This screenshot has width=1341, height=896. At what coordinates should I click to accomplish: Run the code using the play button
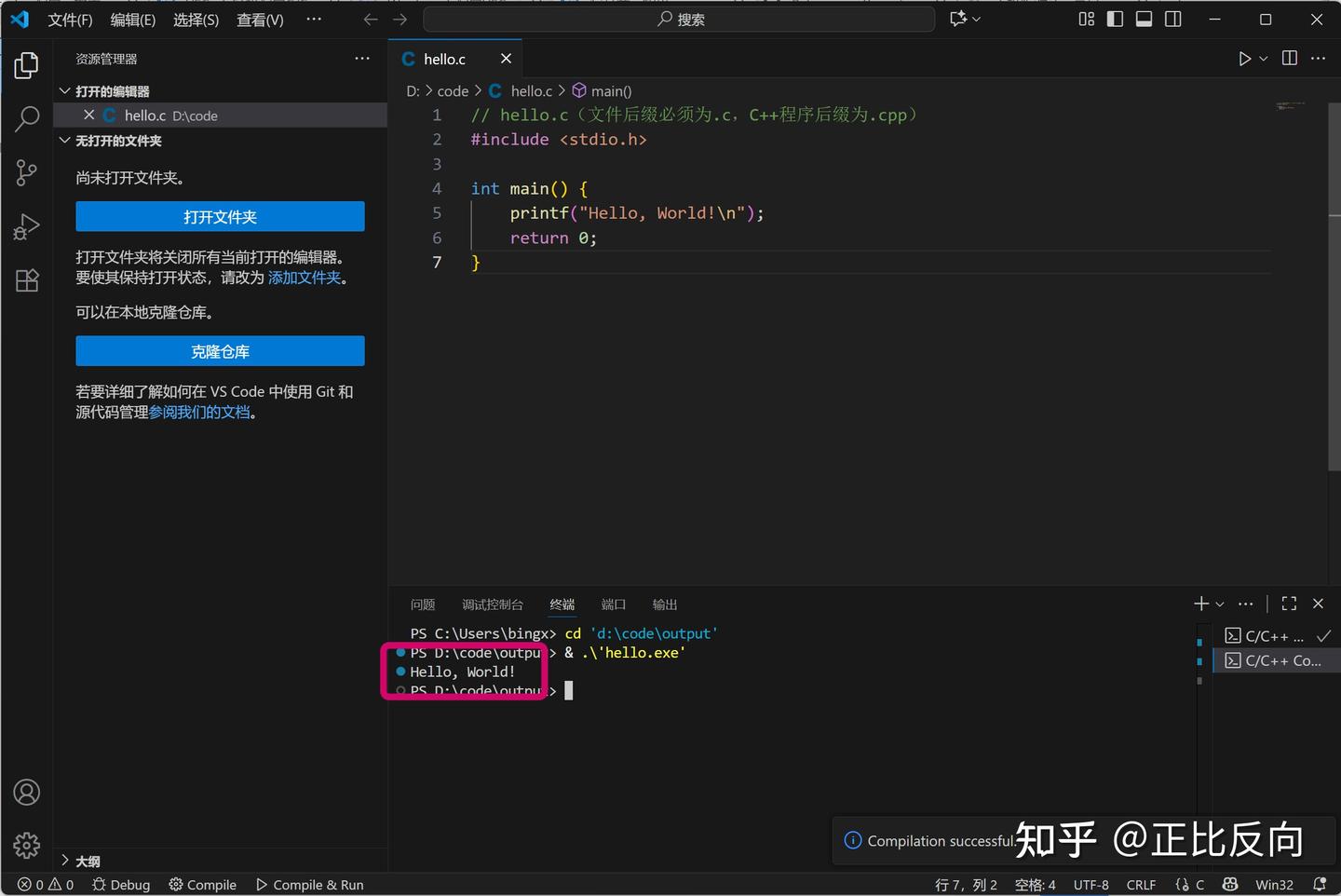click(x=1245, y=58)
